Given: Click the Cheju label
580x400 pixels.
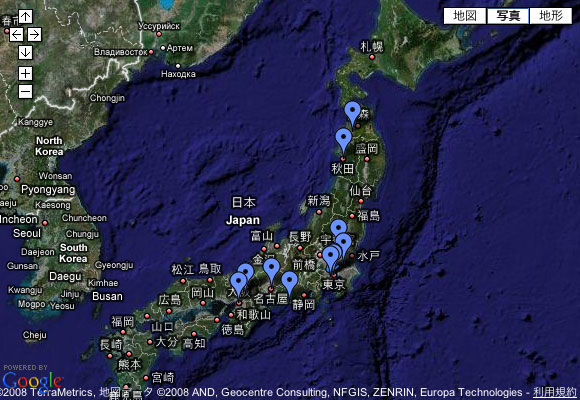Looking at the screenshot, I should [34, 335].
